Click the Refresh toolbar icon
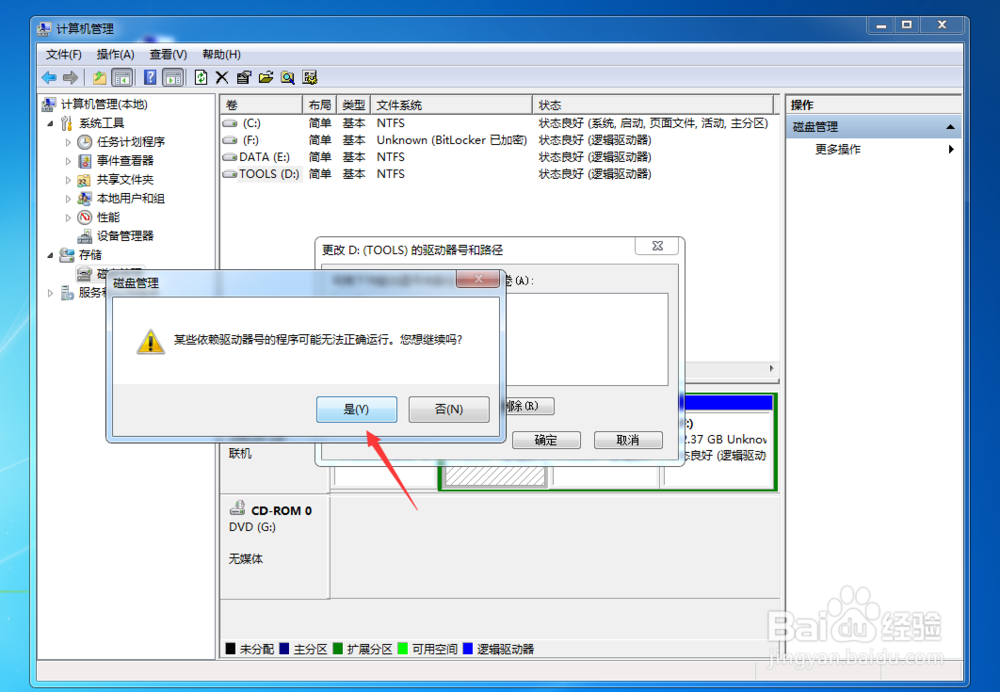1000x692 pixels. [201, 78]
